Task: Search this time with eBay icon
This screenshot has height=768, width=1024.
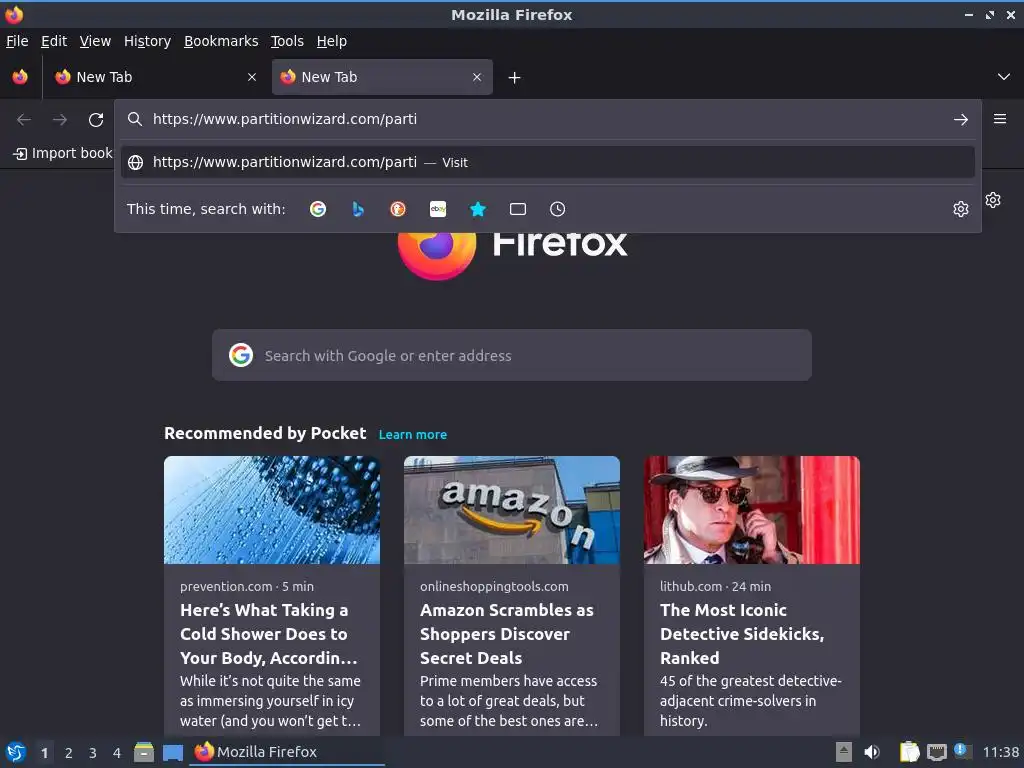Action: (438, 209)
